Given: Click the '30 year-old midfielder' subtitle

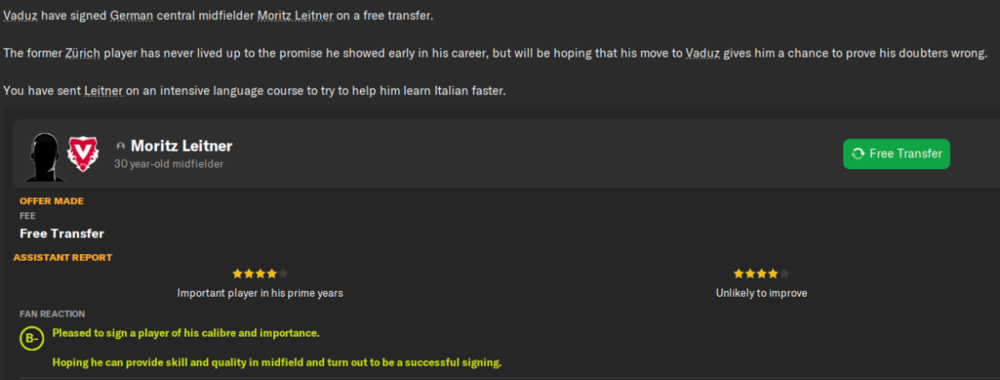Looking at the screenshot, I should click(168, 164).
